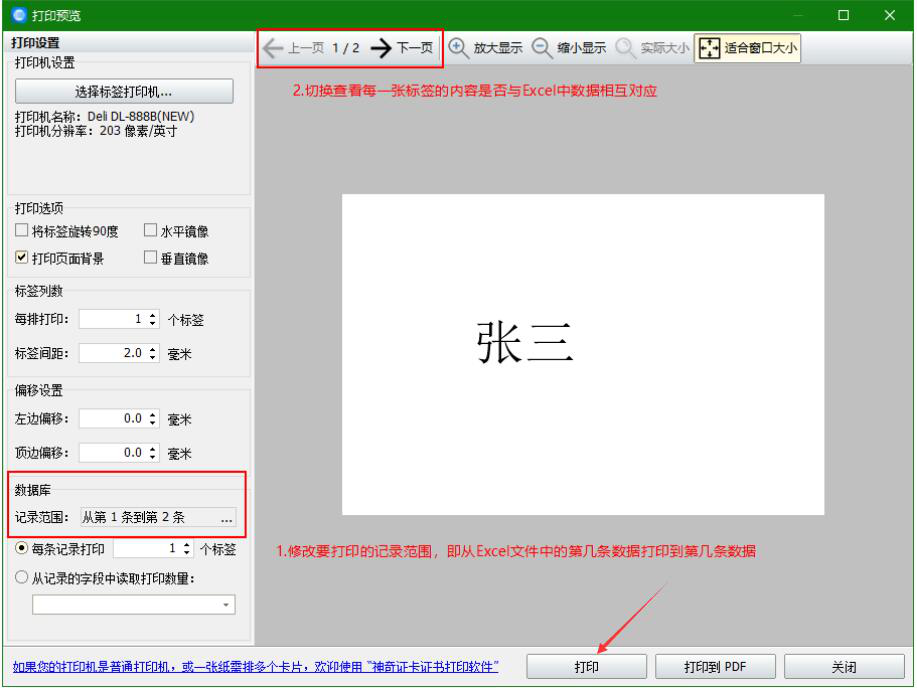Click the 打印 button indicated by the arrow
917x689 pixels.
[586, 666]
